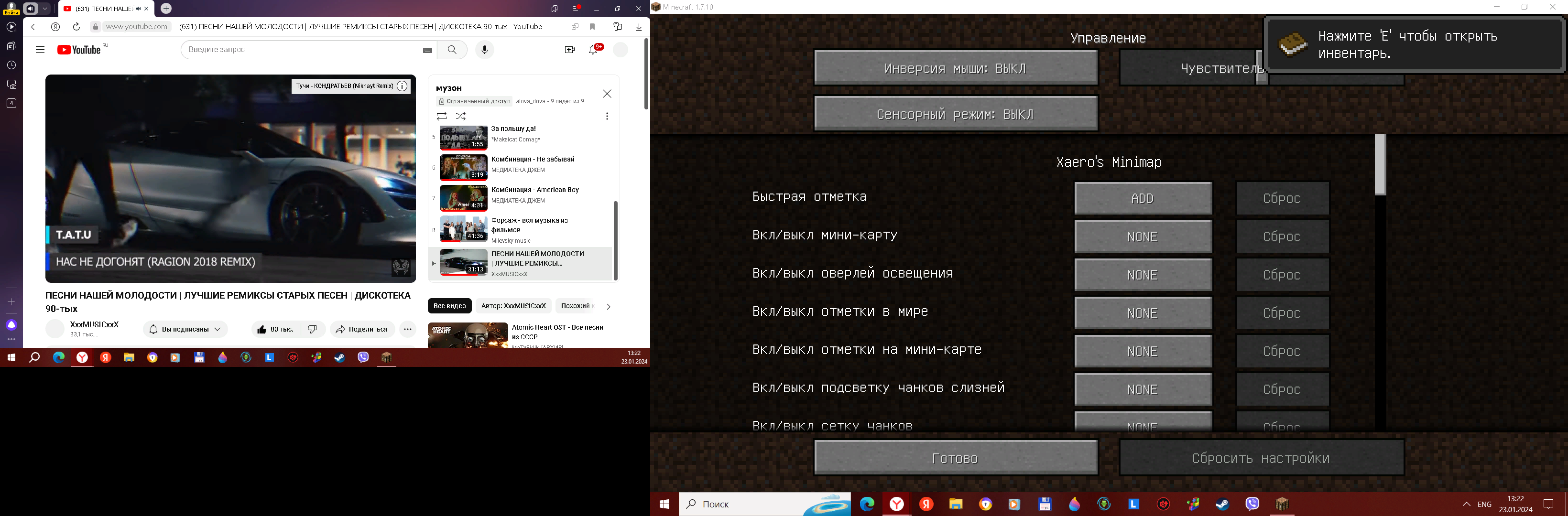
Task: Click Сбросить настройки in Minecraft
Action: 1261,458
